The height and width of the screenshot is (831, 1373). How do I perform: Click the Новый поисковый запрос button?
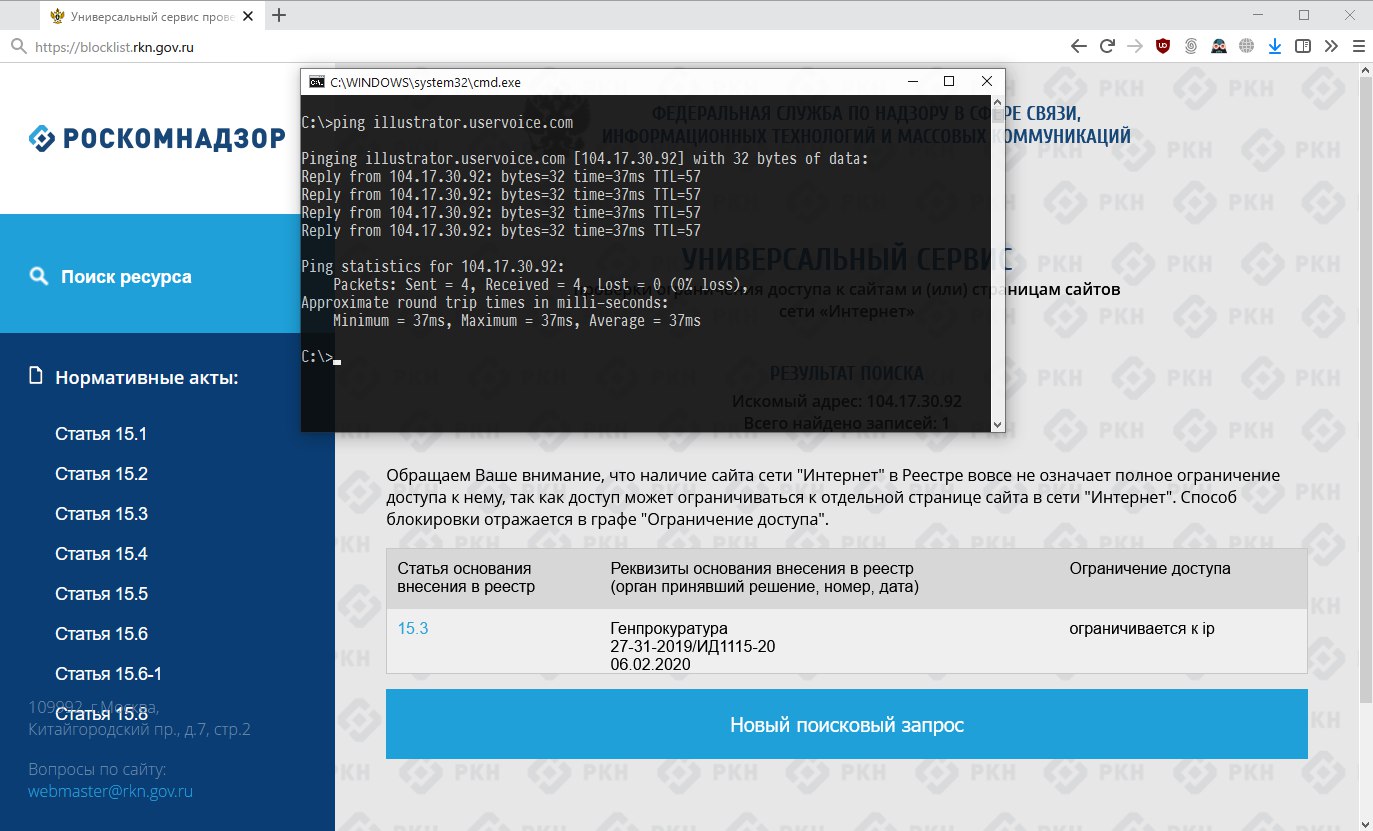point(847,725)
